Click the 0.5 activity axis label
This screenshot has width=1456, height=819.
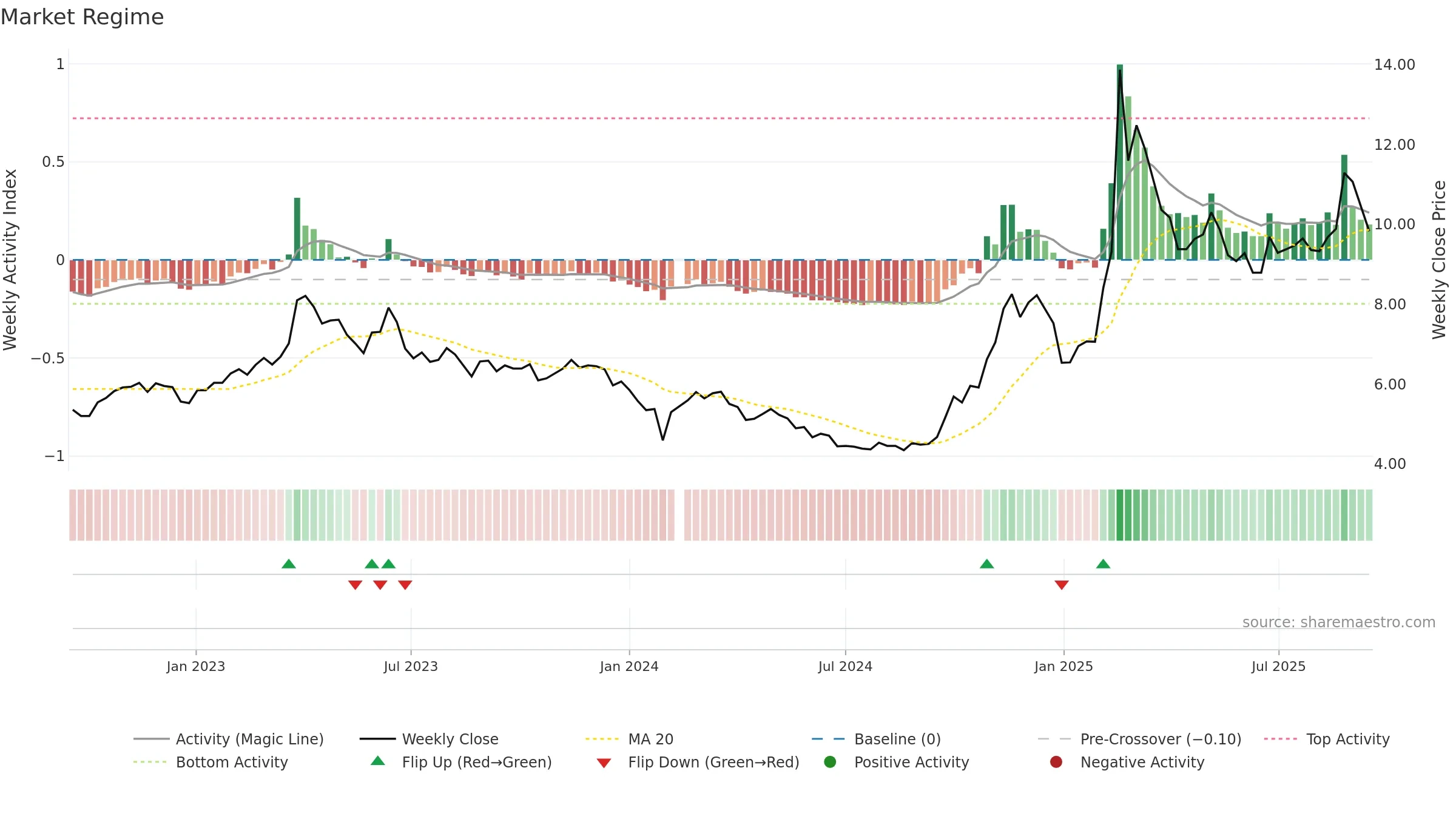(53, 161)
